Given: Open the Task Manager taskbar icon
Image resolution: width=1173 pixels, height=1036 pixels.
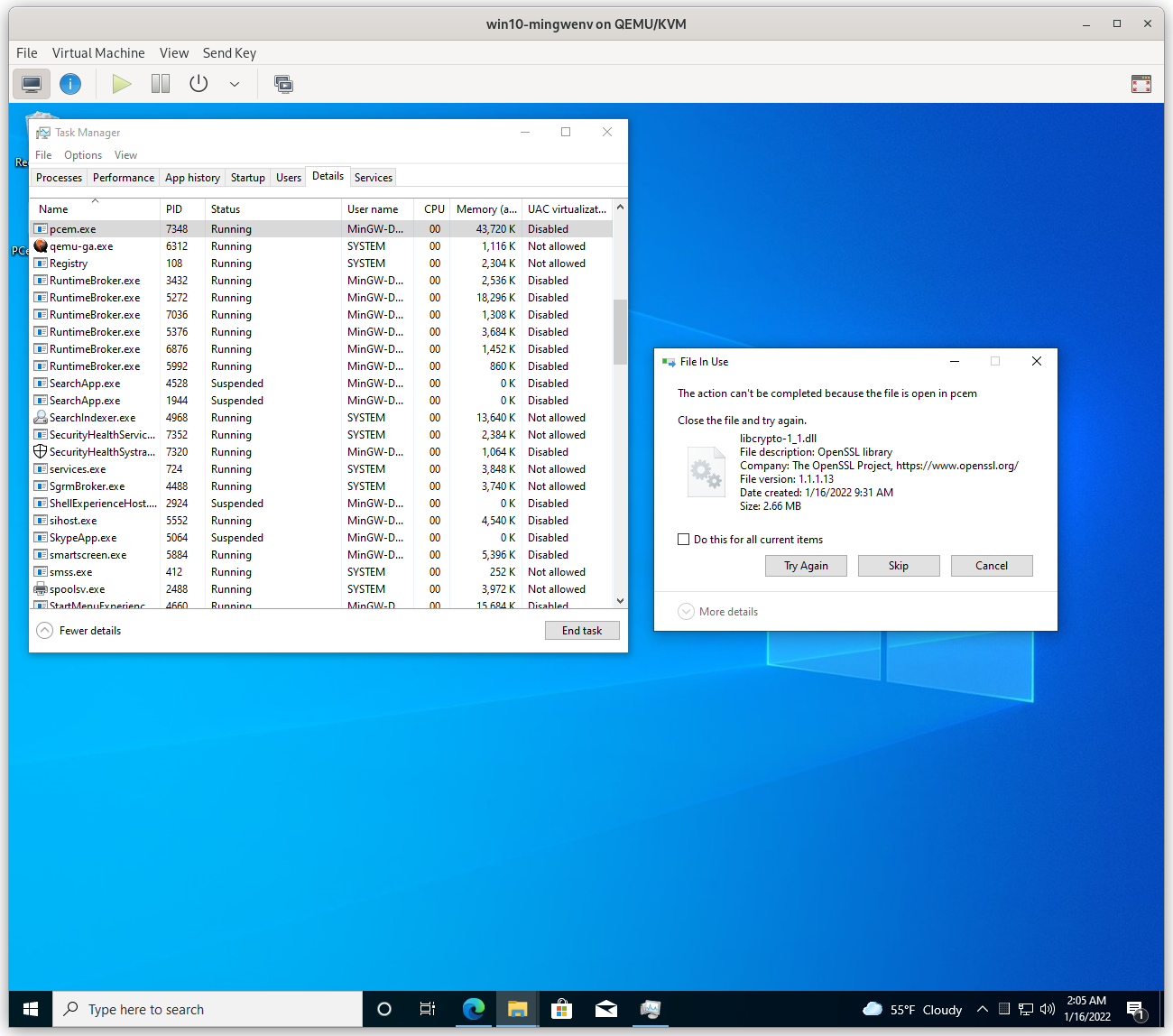Looking at the screenshot, I should click(x=651, y=1009).
